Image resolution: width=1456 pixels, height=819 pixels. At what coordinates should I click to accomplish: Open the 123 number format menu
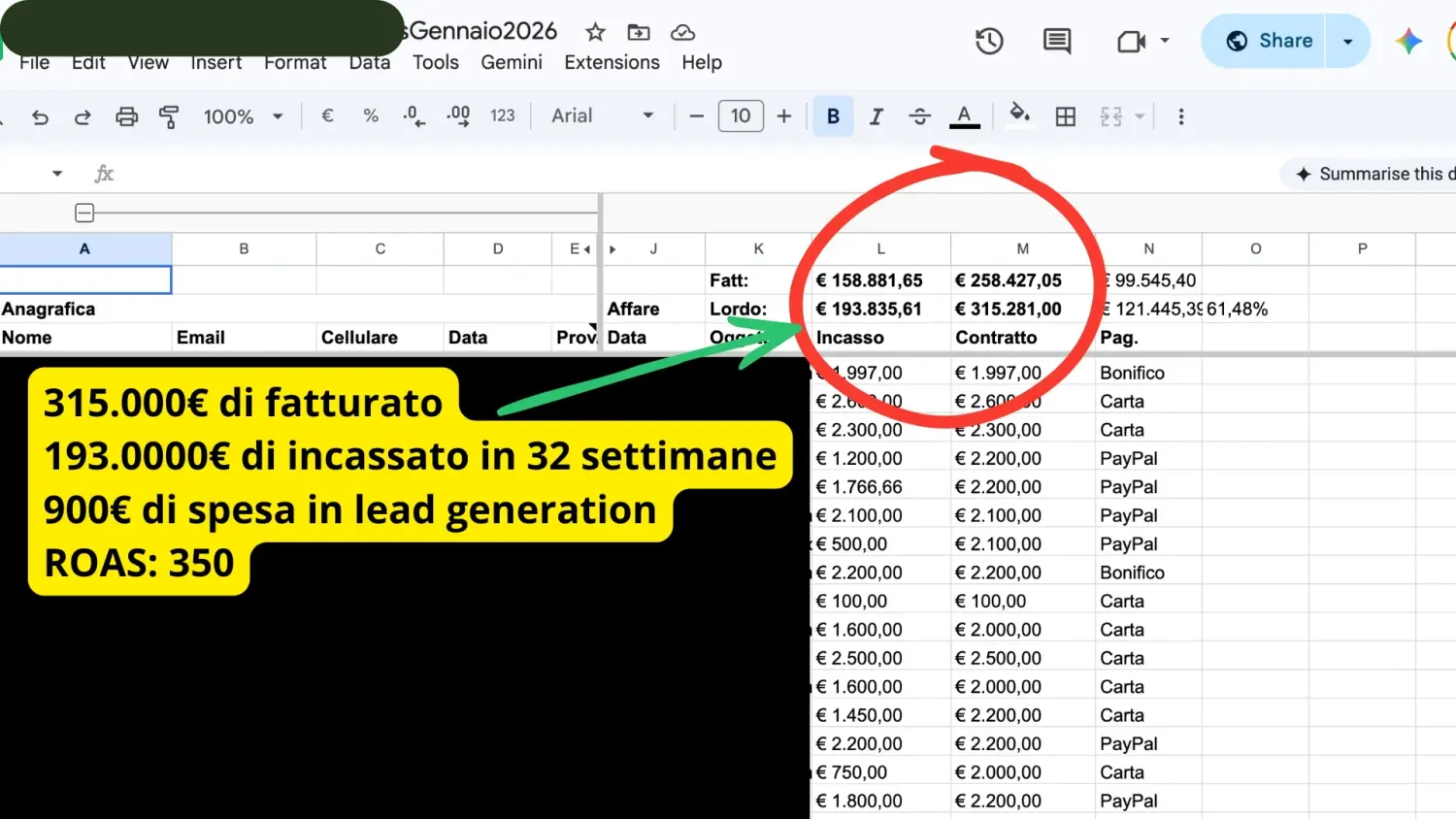pyautogui.click(x=502, y=115)
